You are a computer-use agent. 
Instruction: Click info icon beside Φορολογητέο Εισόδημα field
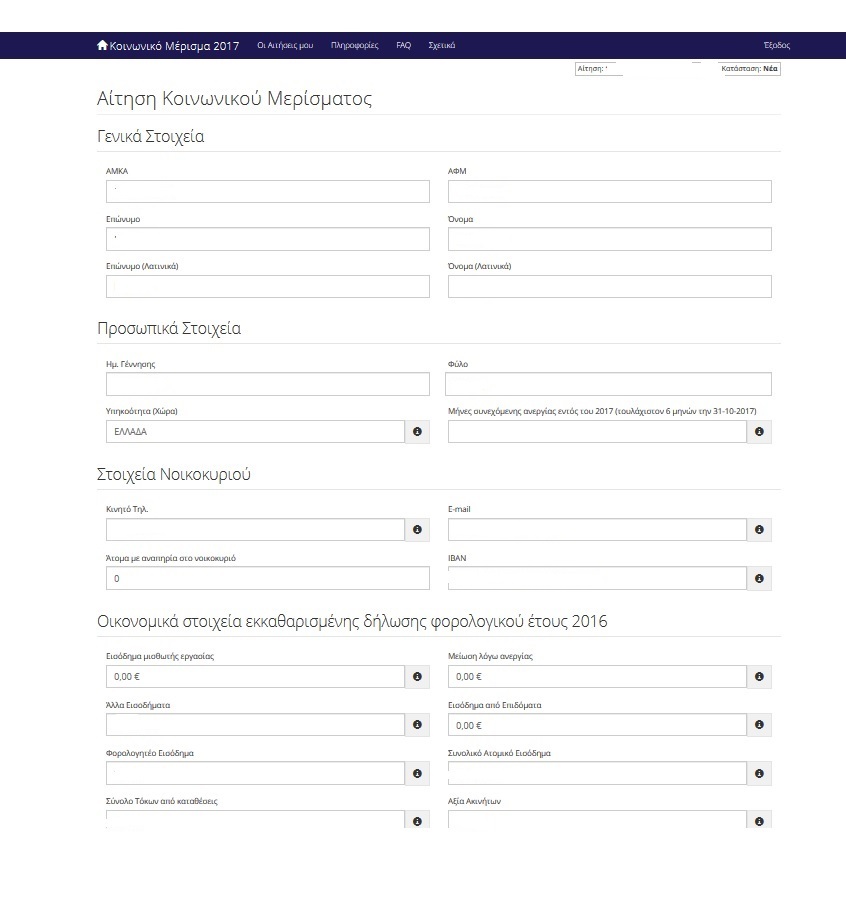pos(417,773)
